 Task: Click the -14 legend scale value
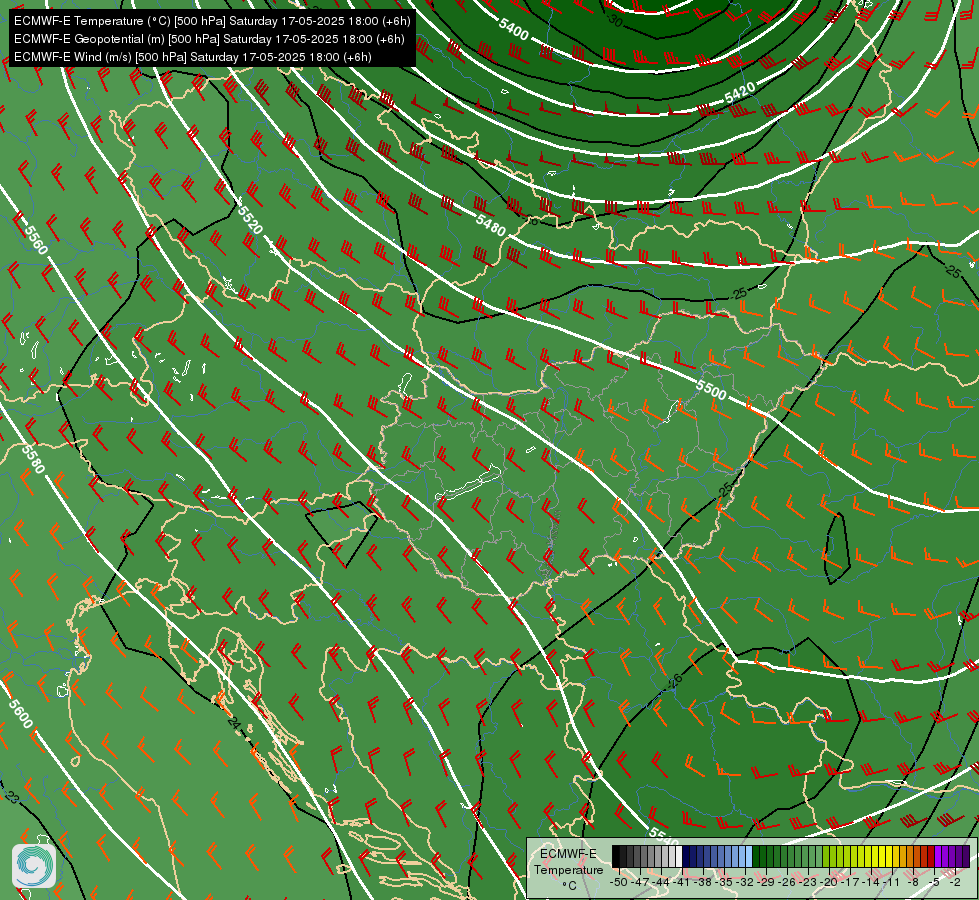point(870,882)
